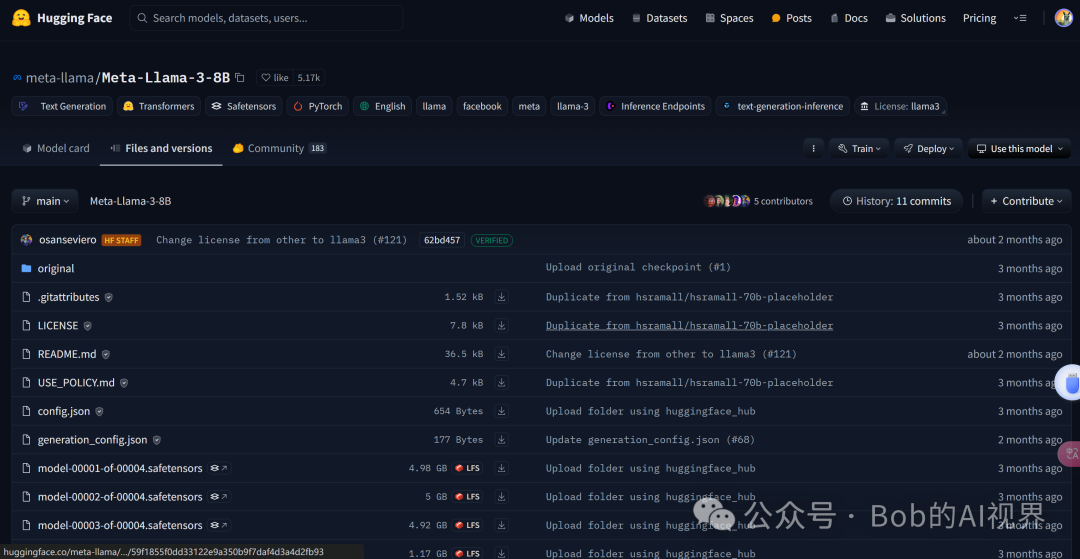Screen dimensions: 1080x559
Task: Open the LICENSE commit message link
Action: coord(689,326)
